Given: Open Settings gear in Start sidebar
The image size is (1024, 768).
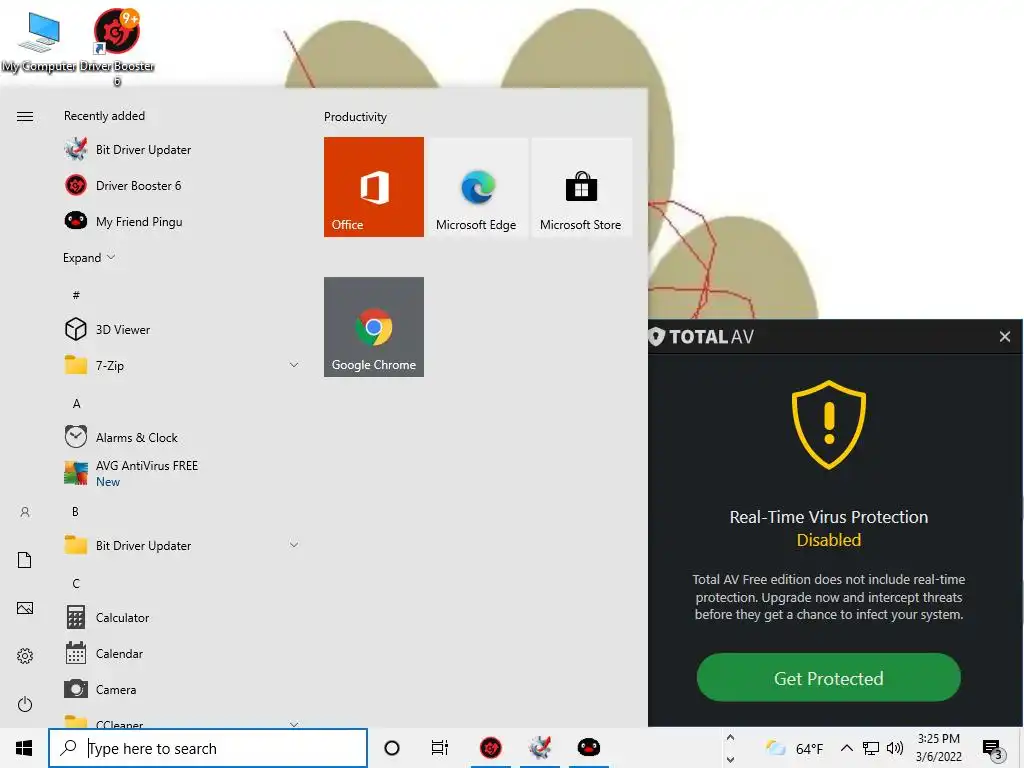Looking at the screenshot, I should [x=25, y=656].
